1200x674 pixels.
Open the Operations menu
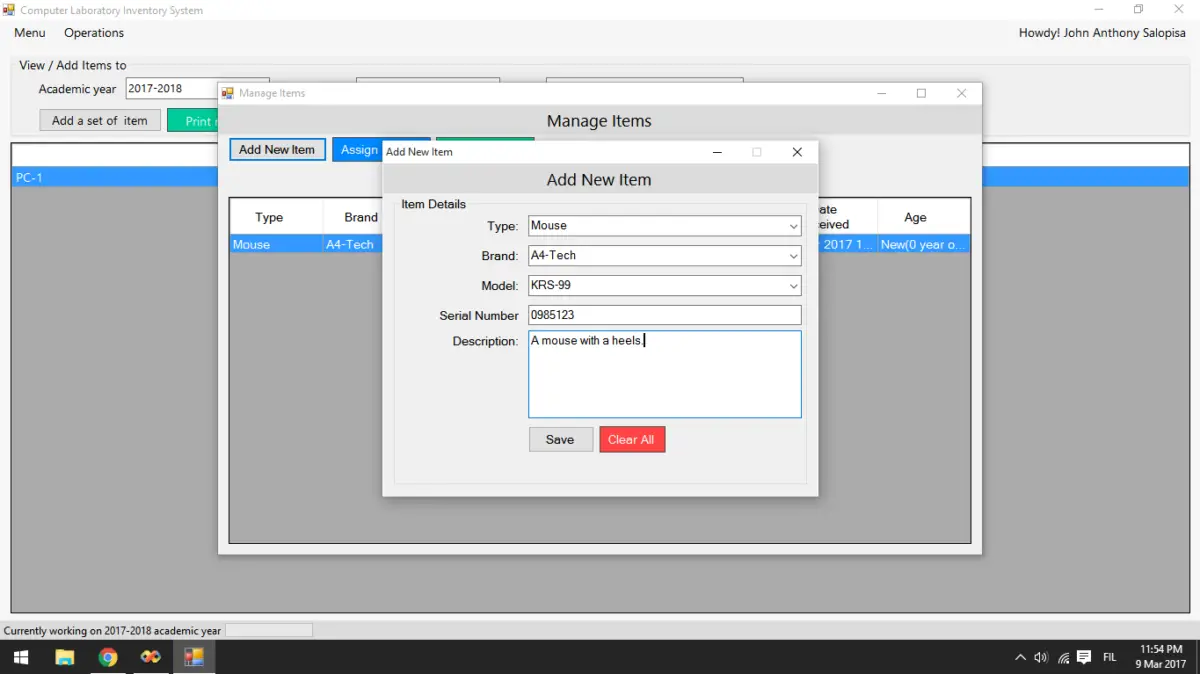pos(93,32)
